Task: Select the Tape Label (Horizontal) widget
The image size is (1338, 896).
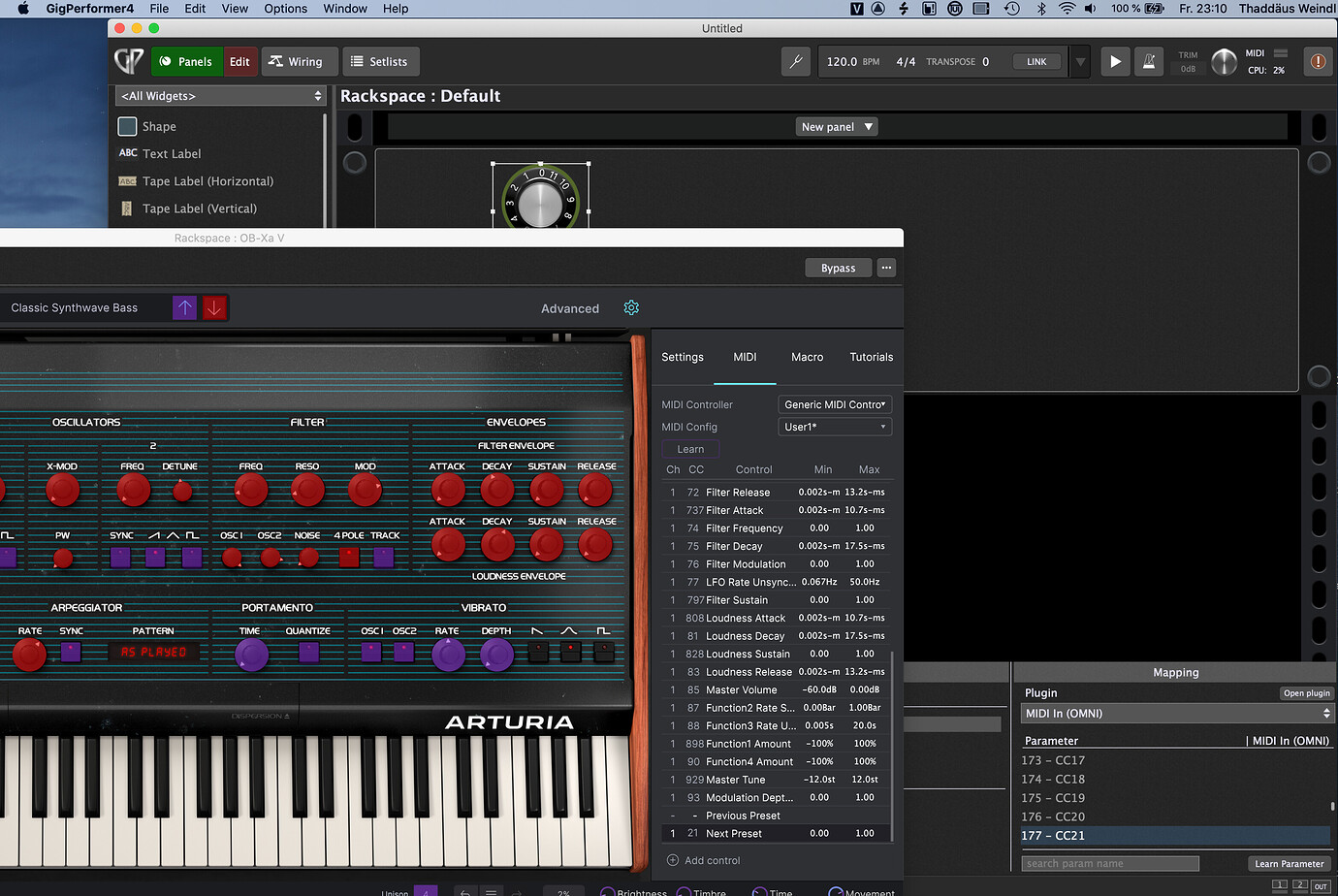Action: (x=196, y=181)
